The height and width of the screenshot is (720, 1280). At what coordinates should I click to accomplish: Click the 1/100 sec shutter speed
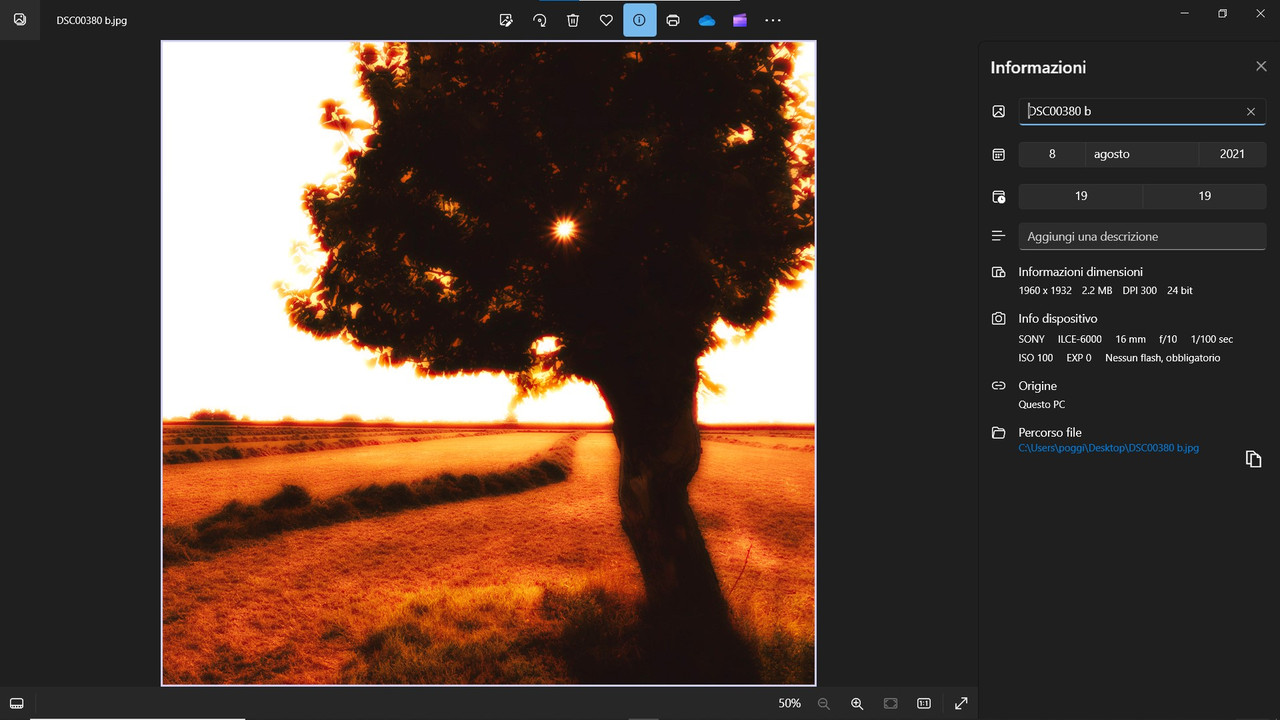pyautogui.click(x=1212, y=339)
